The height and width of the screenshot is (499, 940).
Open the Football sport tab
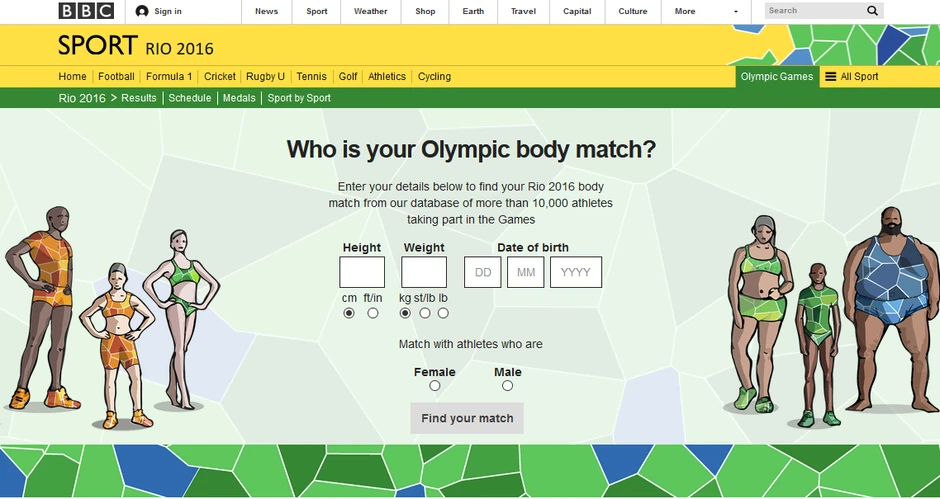[x=116, y=77]
